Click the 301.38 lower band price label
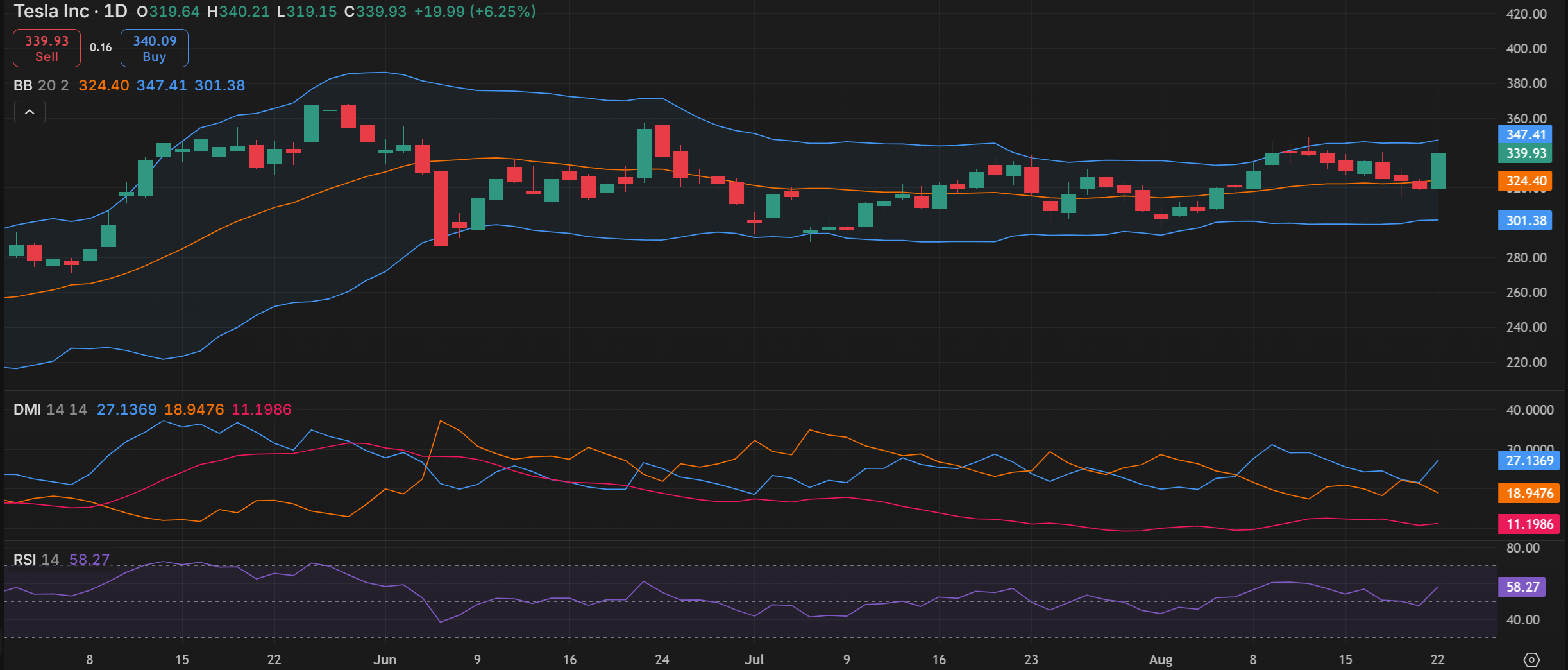Screen dimensions: 1568x670 [x=1526, y=221]
